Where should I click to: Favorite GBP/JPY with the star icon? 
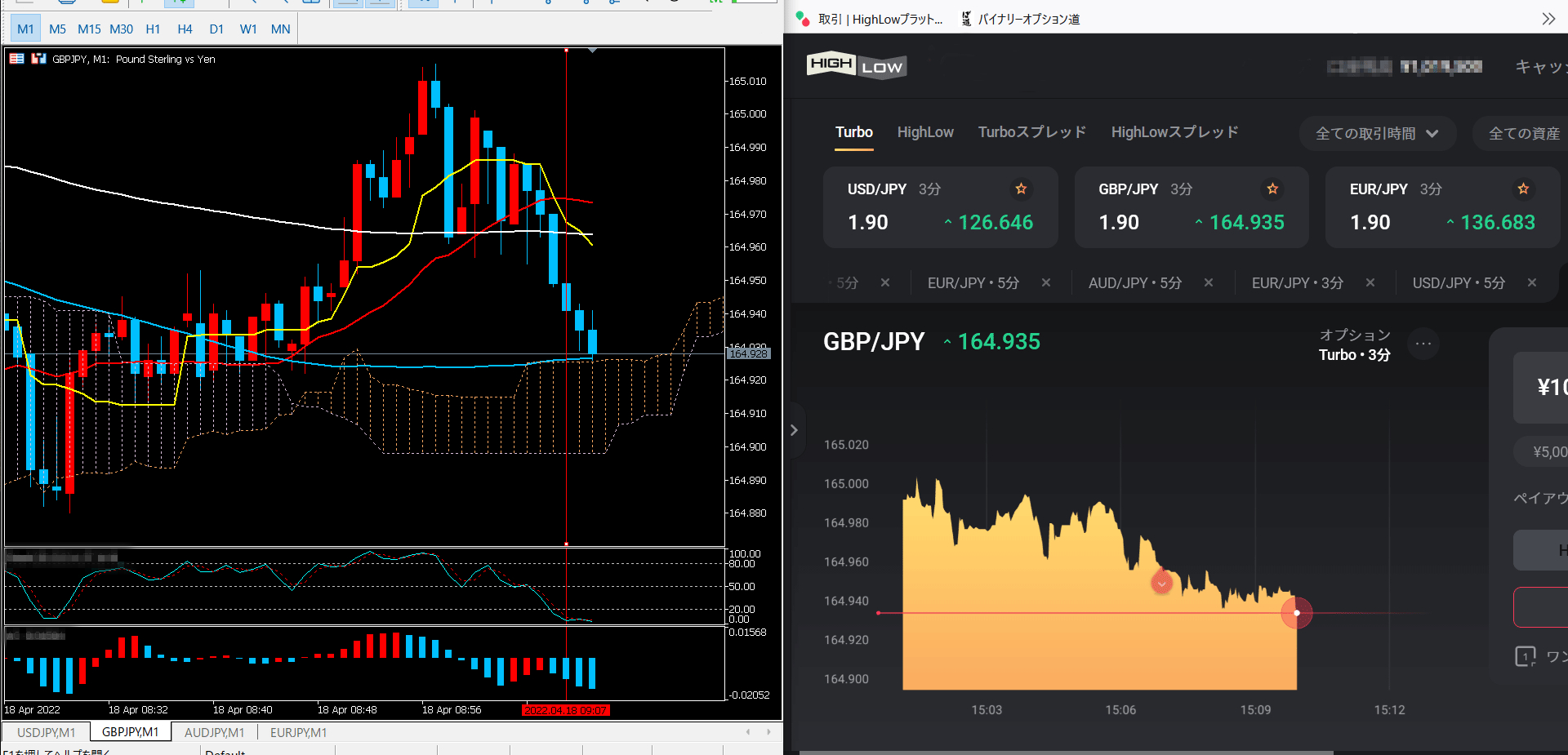[1272, 189]
